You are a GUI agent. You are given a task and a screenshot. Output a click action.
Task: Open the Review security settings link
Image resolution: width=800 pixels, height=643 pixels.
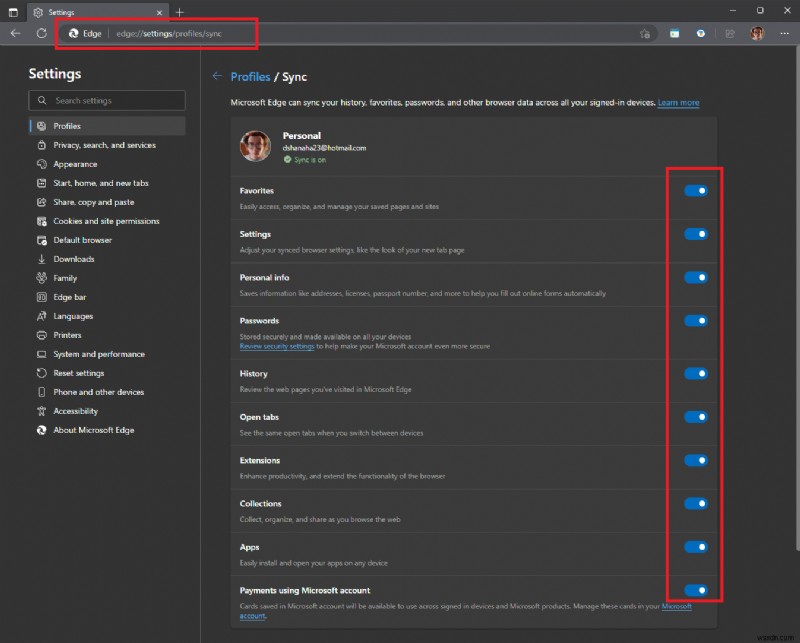(273, 346)
